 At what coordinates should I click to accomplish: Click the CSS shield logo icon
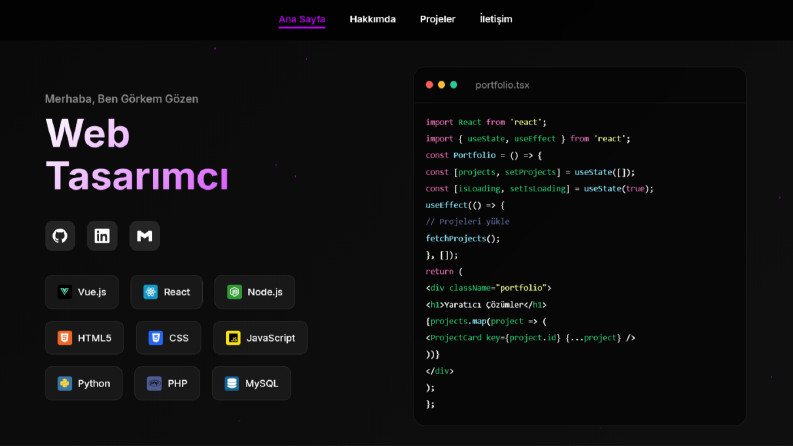(156, 338)
